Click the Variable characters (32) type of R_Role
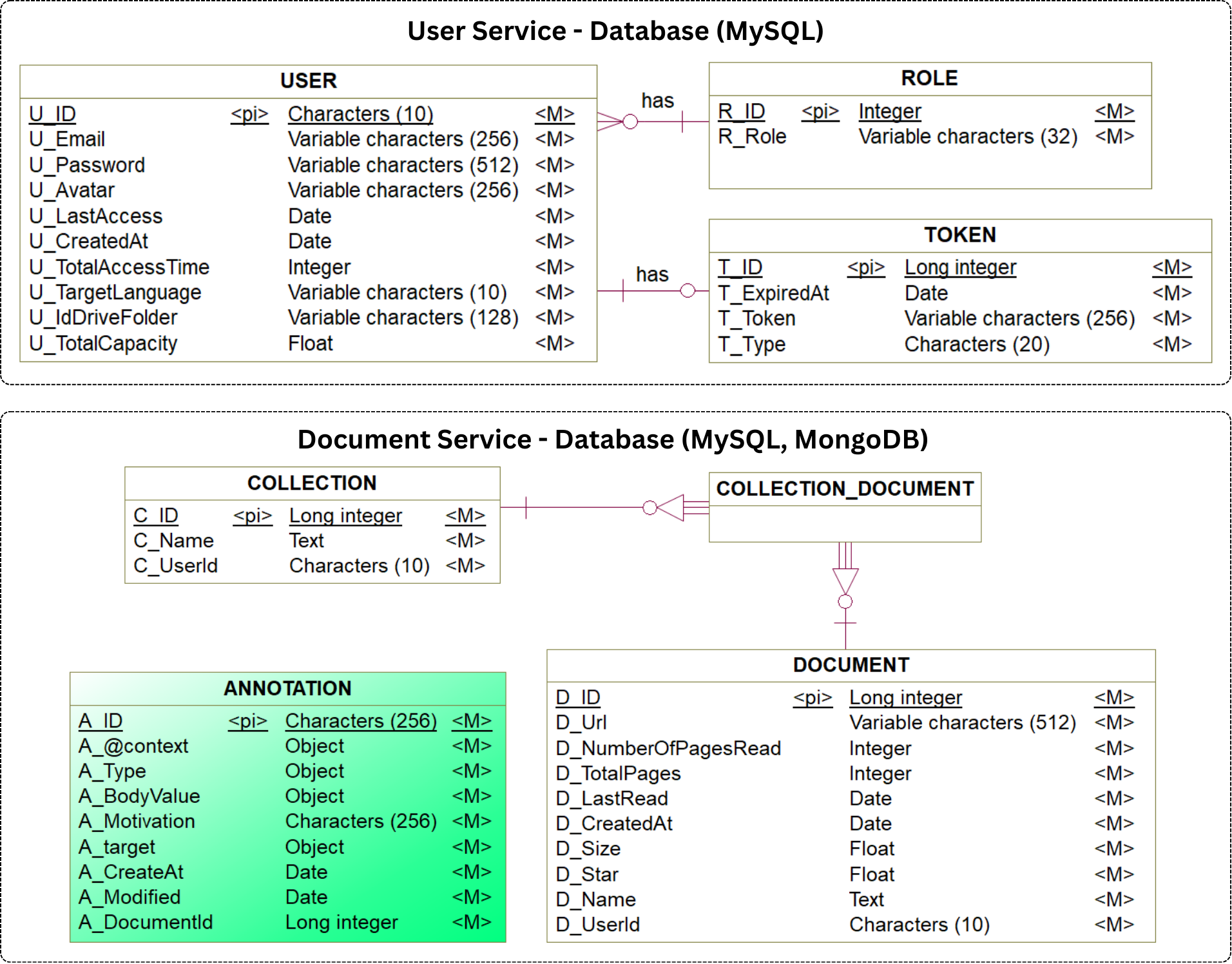The image size is (1232, 964). point(968,137)
